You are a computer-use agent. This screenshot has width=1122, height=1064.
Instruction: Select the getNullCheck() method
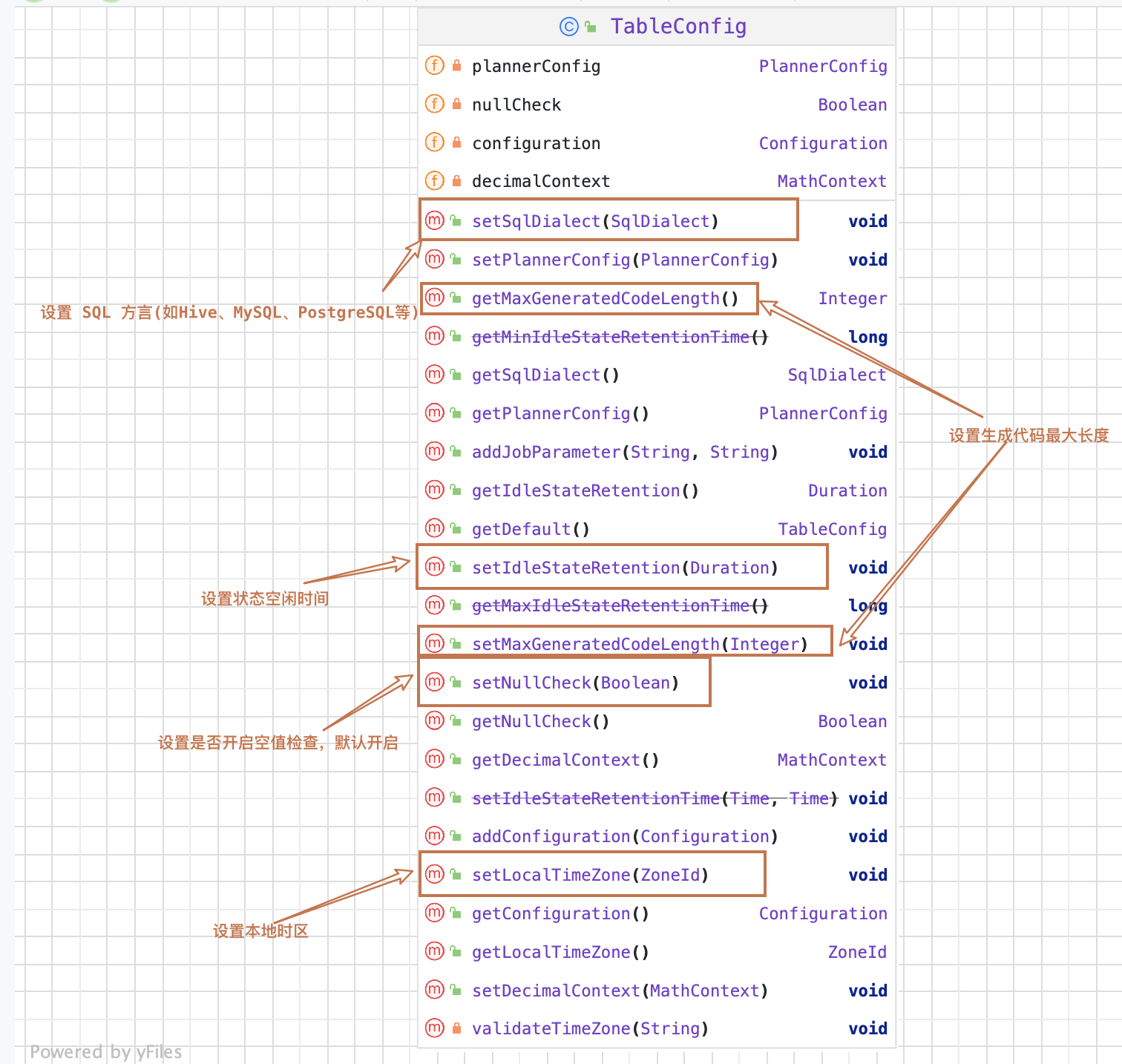[540, 721]
